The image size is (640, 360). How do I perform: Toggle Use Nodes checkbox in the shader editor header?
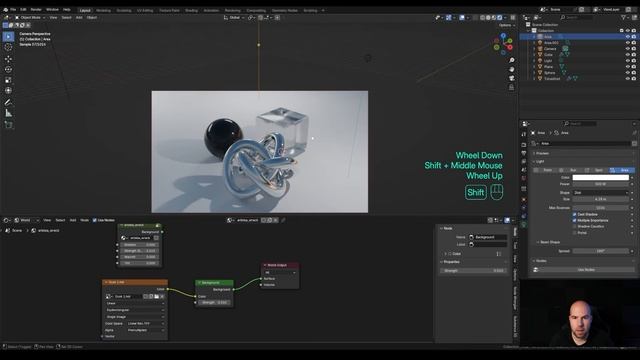coord(95,220)
